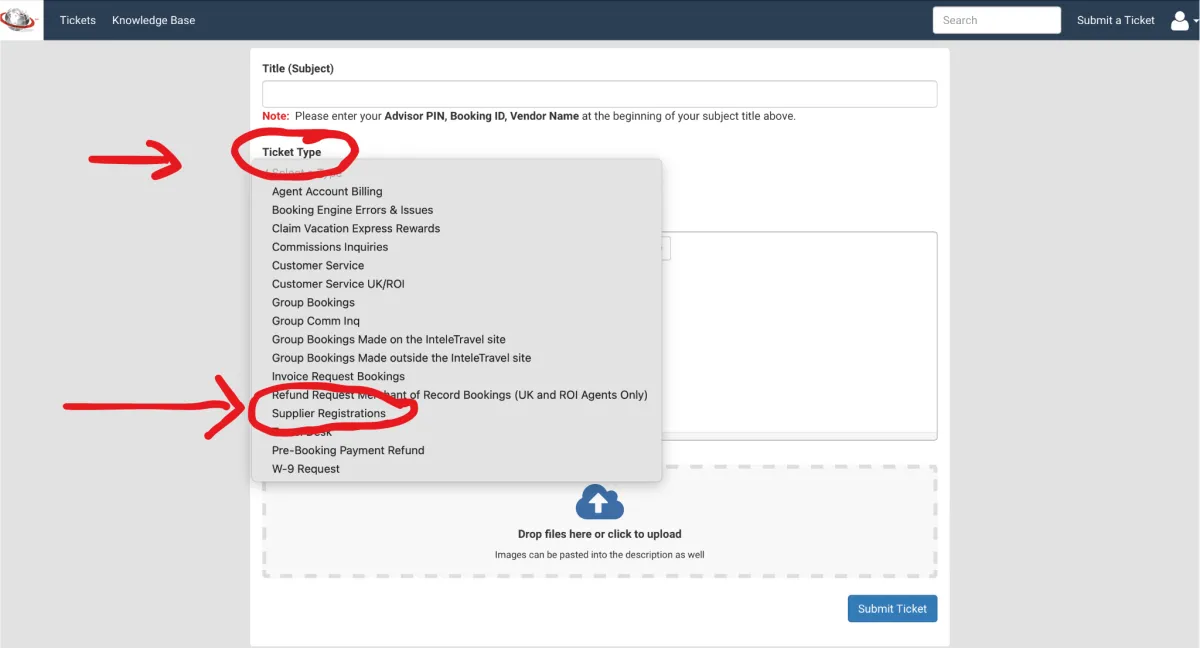Click the company logo in header
1200x648 pixels.
(18, 20)
